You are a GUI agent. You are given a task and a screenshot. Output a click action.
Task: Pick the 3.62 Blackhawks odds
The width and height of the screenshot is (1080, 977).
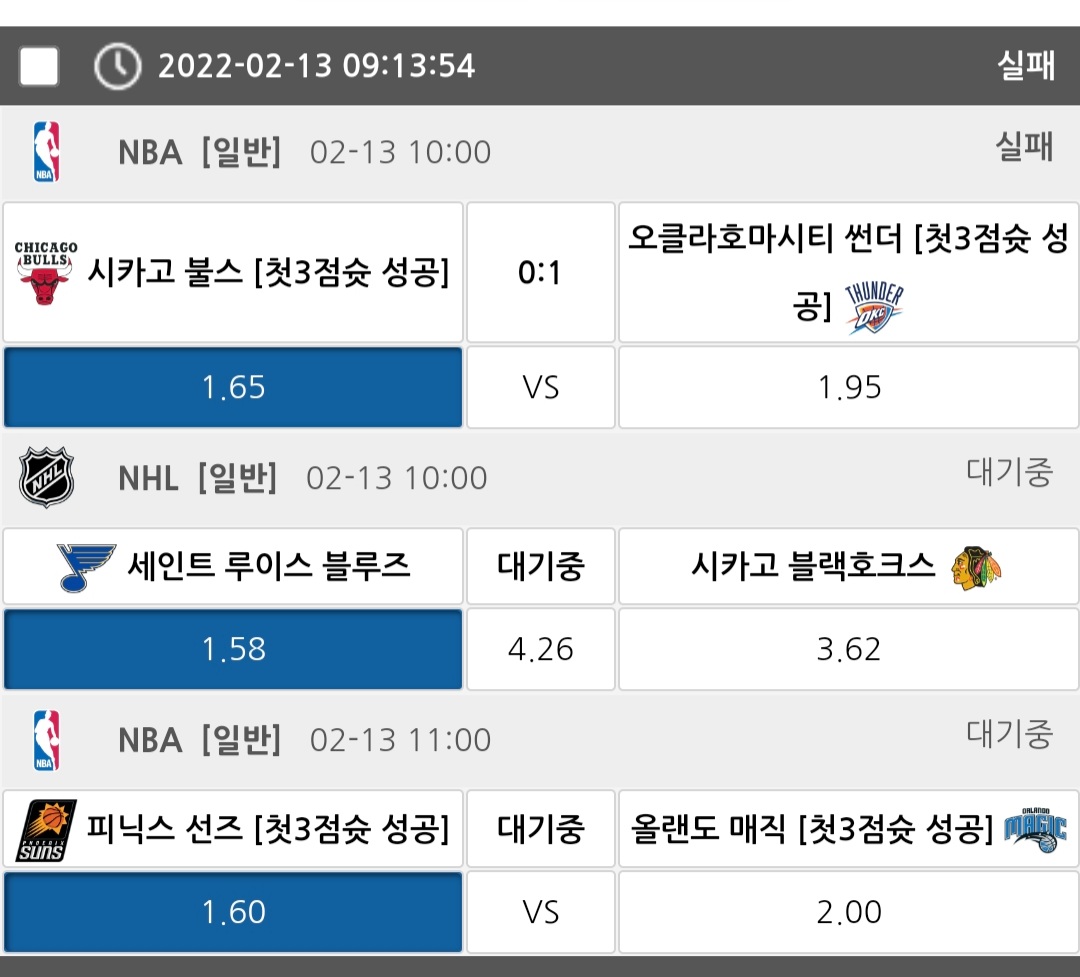(x=848, y=650)
